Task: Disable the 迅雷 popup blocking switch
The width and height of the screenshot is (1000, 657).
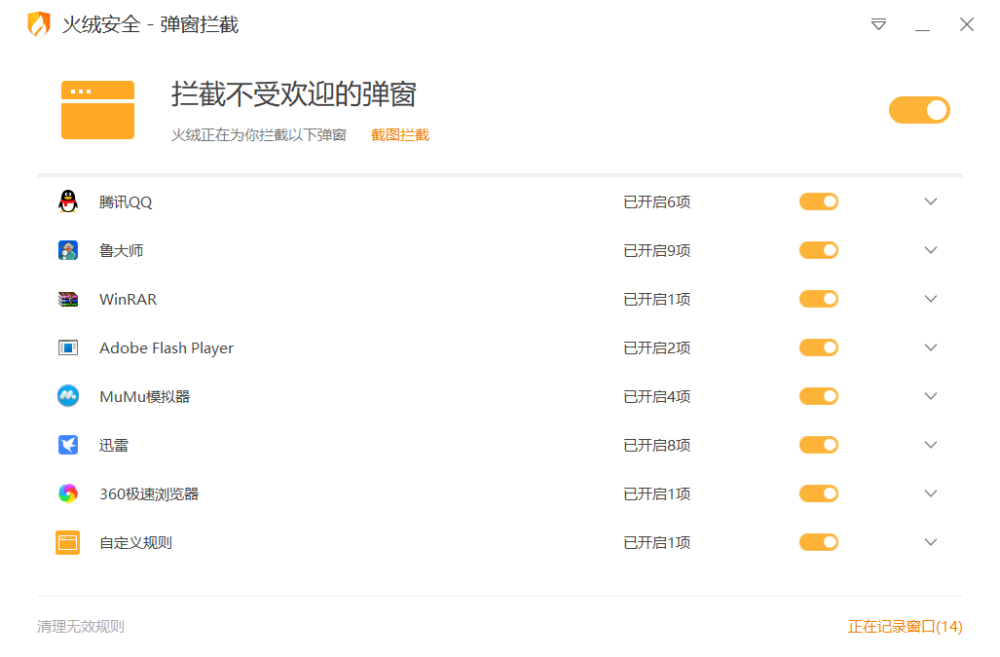Action: (819, 445)
